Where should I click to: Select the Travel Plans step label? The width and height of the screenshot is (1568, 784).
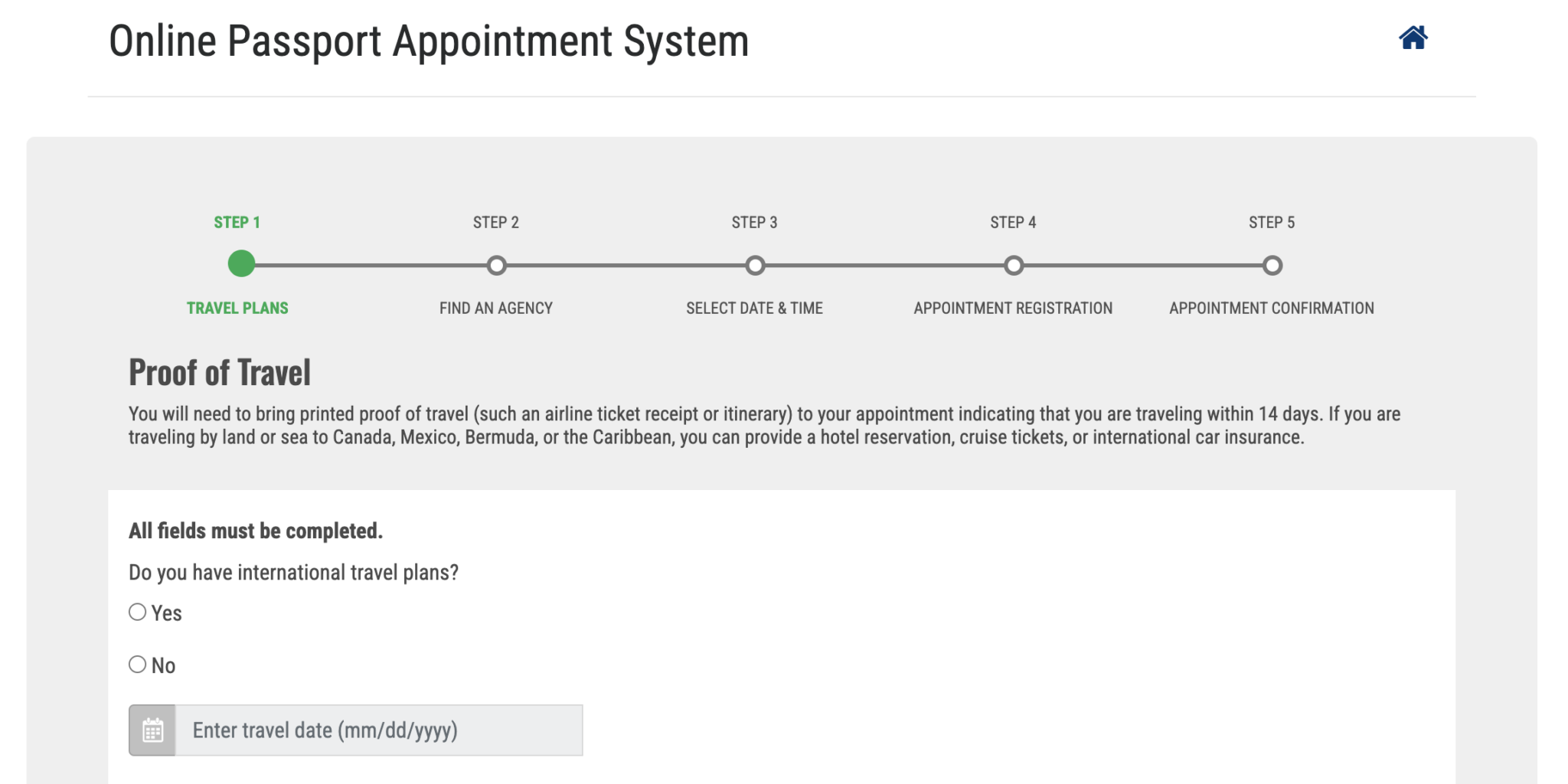point(237,308)
